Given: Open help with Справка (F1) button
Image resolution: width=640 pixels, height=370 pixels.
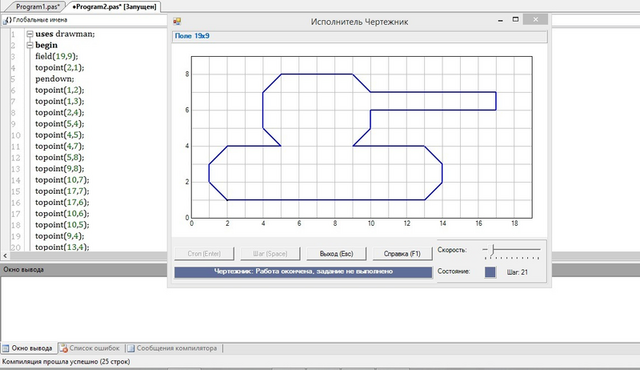Looking at the screenshot, I should (402, 253).
